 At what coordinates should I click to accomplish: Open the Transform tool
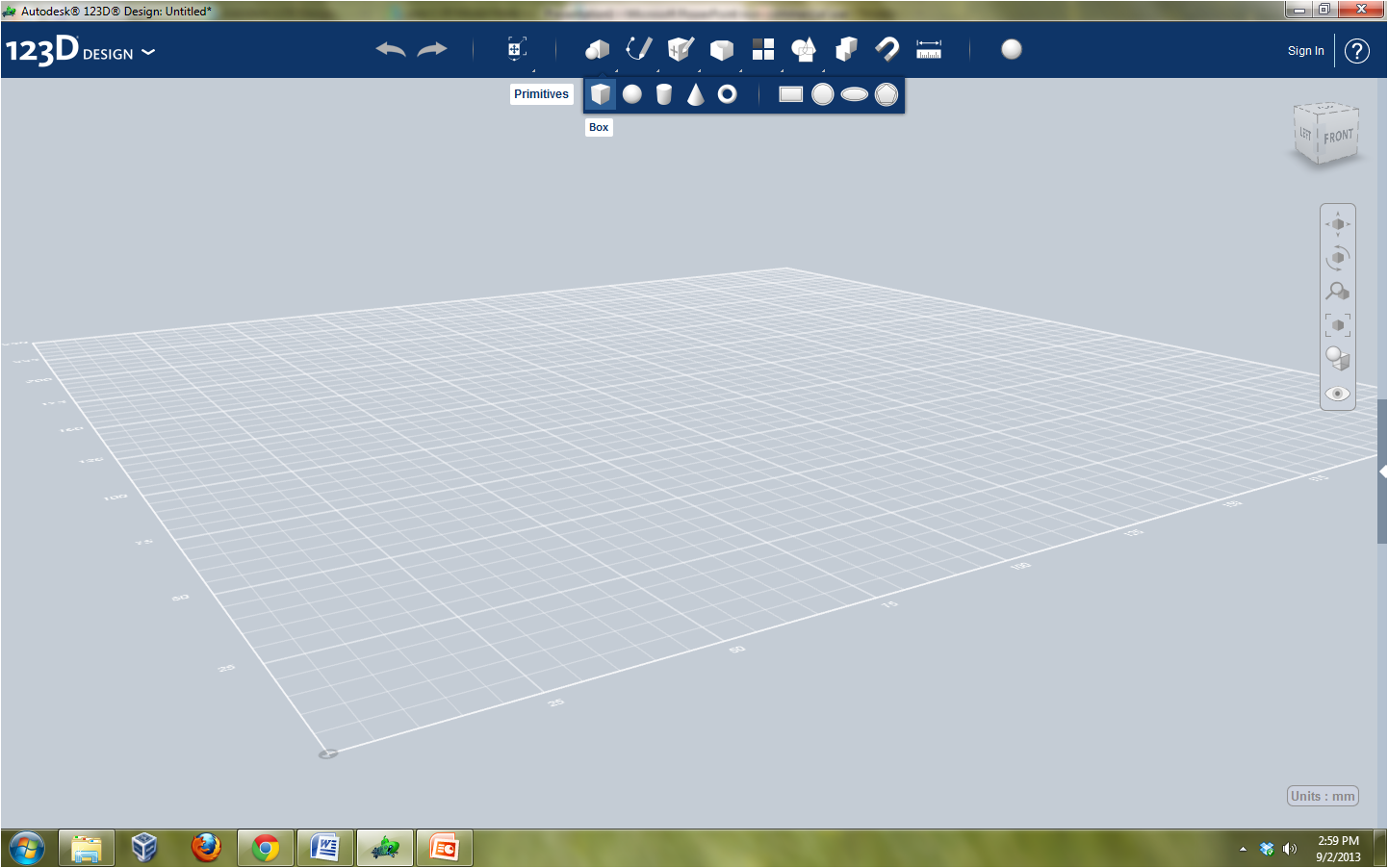tap(517, 49)
